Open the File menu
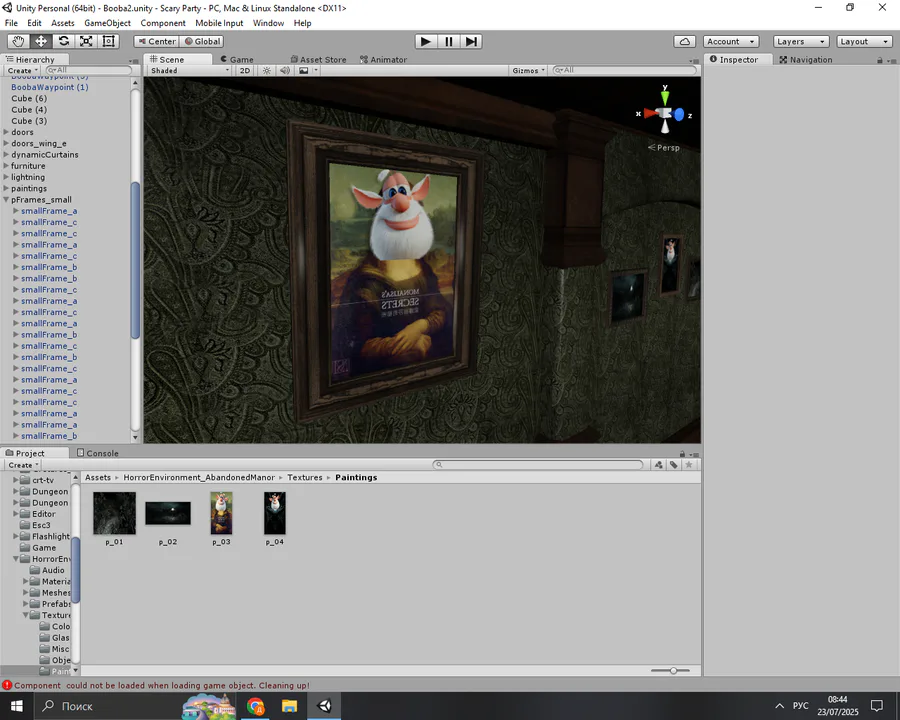 point(11,23)
